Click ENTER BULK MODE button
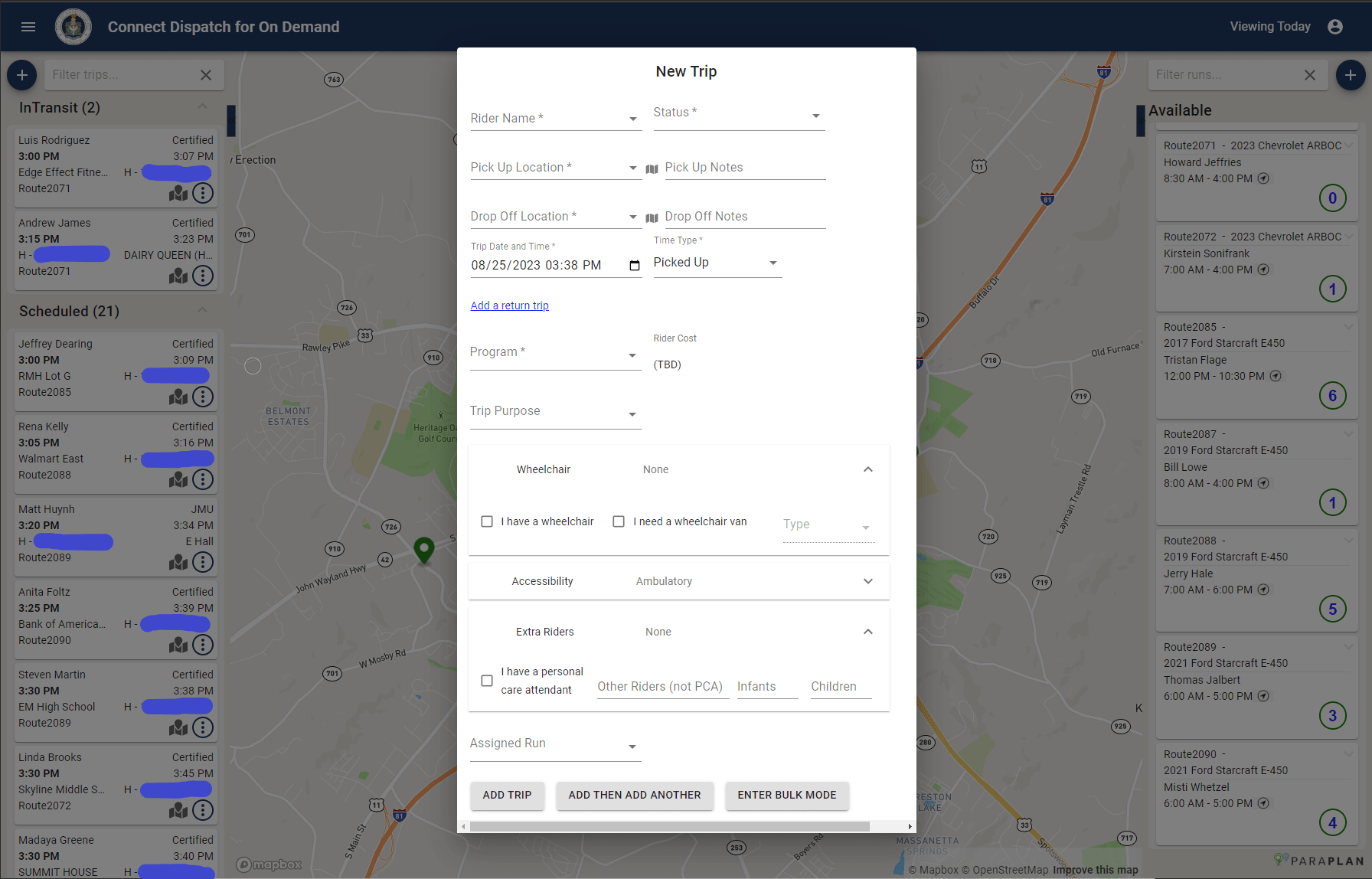1372x879 pixels. point(787,796)
